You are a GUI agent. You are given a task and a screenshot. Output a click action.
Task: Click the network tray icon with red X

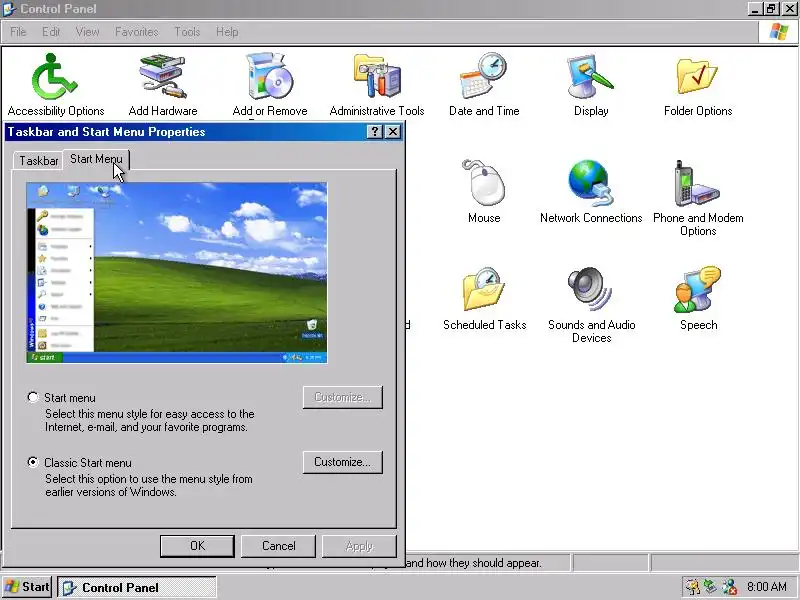(729, 587)
